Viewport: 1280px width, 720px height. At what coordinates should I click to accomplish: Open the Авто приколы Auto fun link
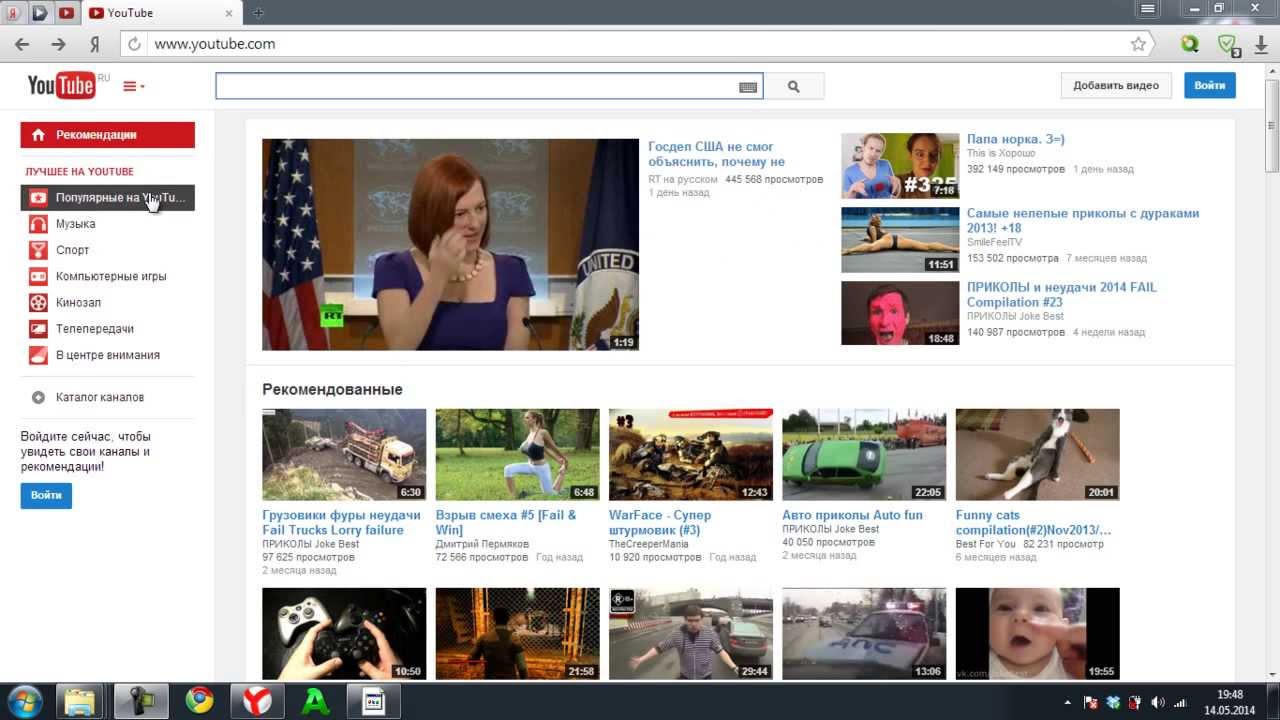852,515
